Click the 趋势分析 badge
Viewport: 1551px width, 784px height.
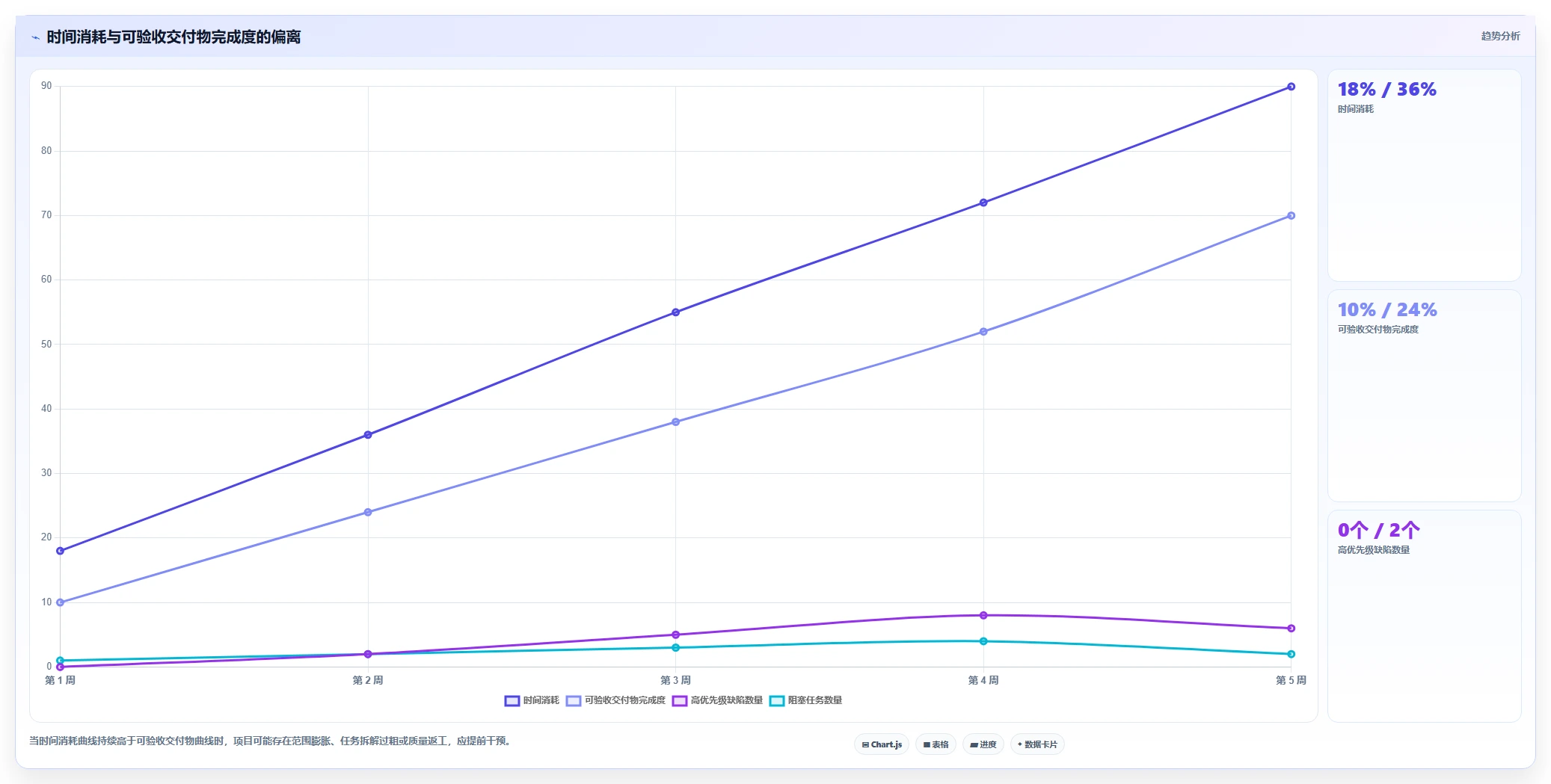point(1500,36)
